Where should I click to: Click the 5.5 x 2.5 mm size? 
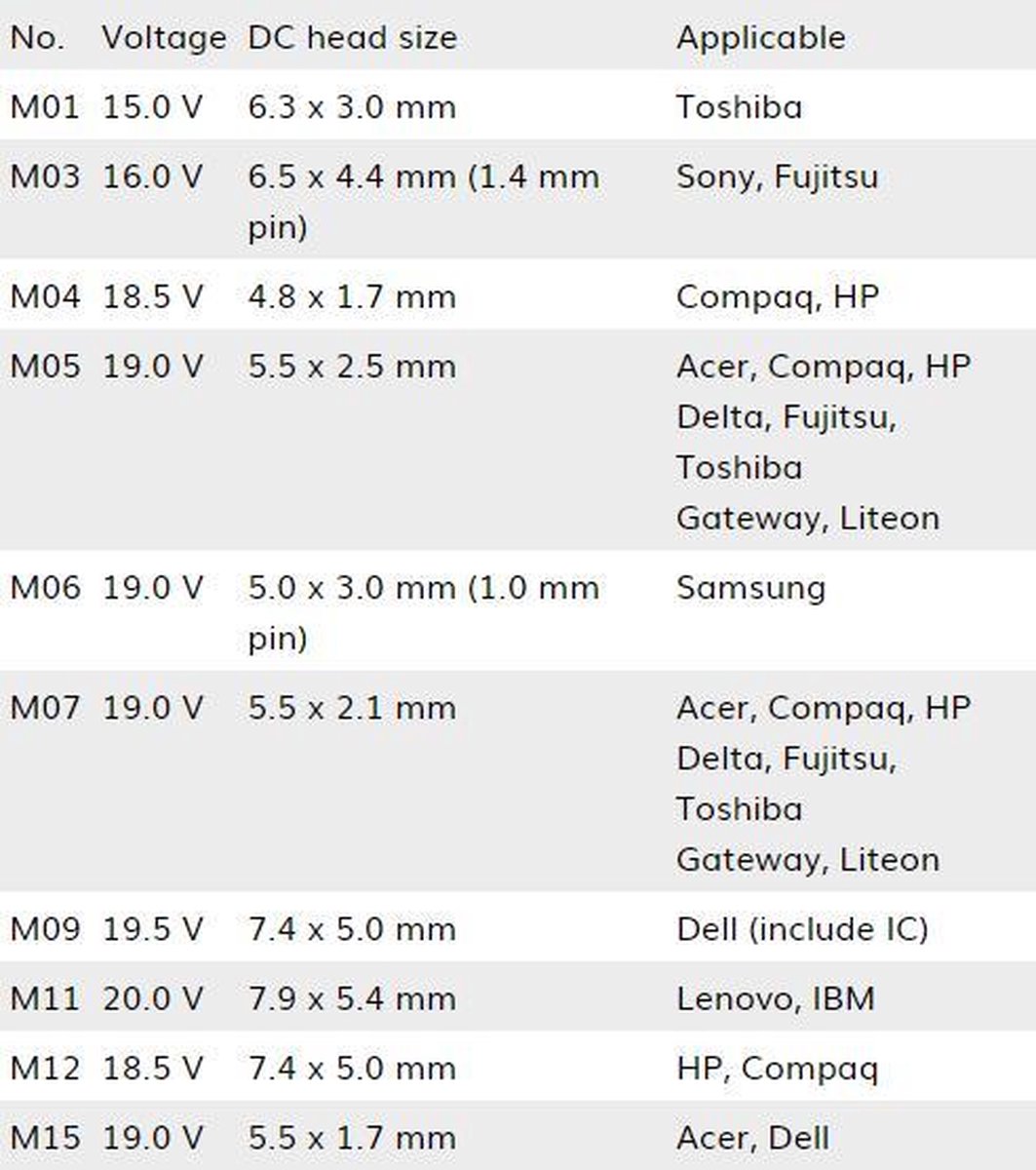tap(352, 367)
